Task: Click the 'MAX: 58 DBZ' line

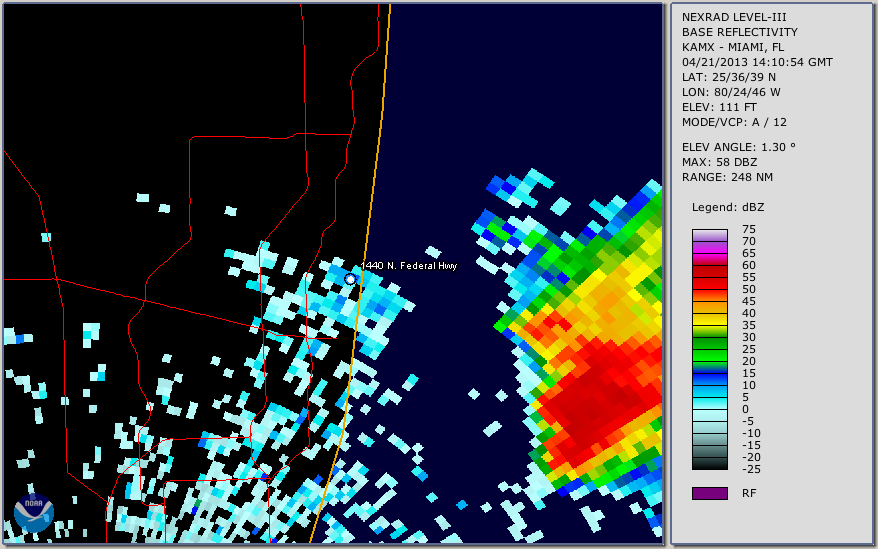Action: tap(720, 162)
